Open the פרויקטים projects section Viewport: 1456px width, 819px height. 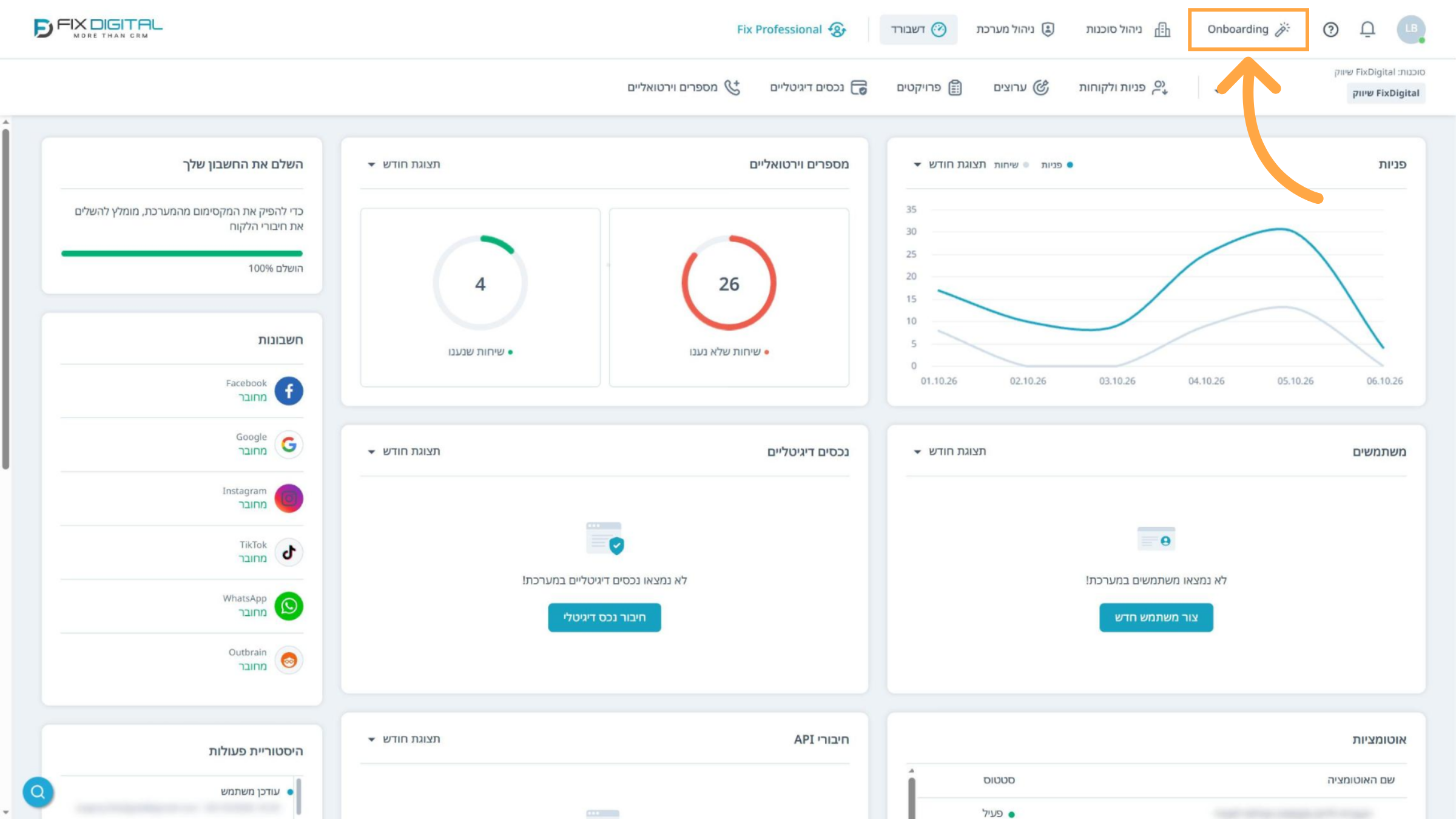tap(929, 87)
